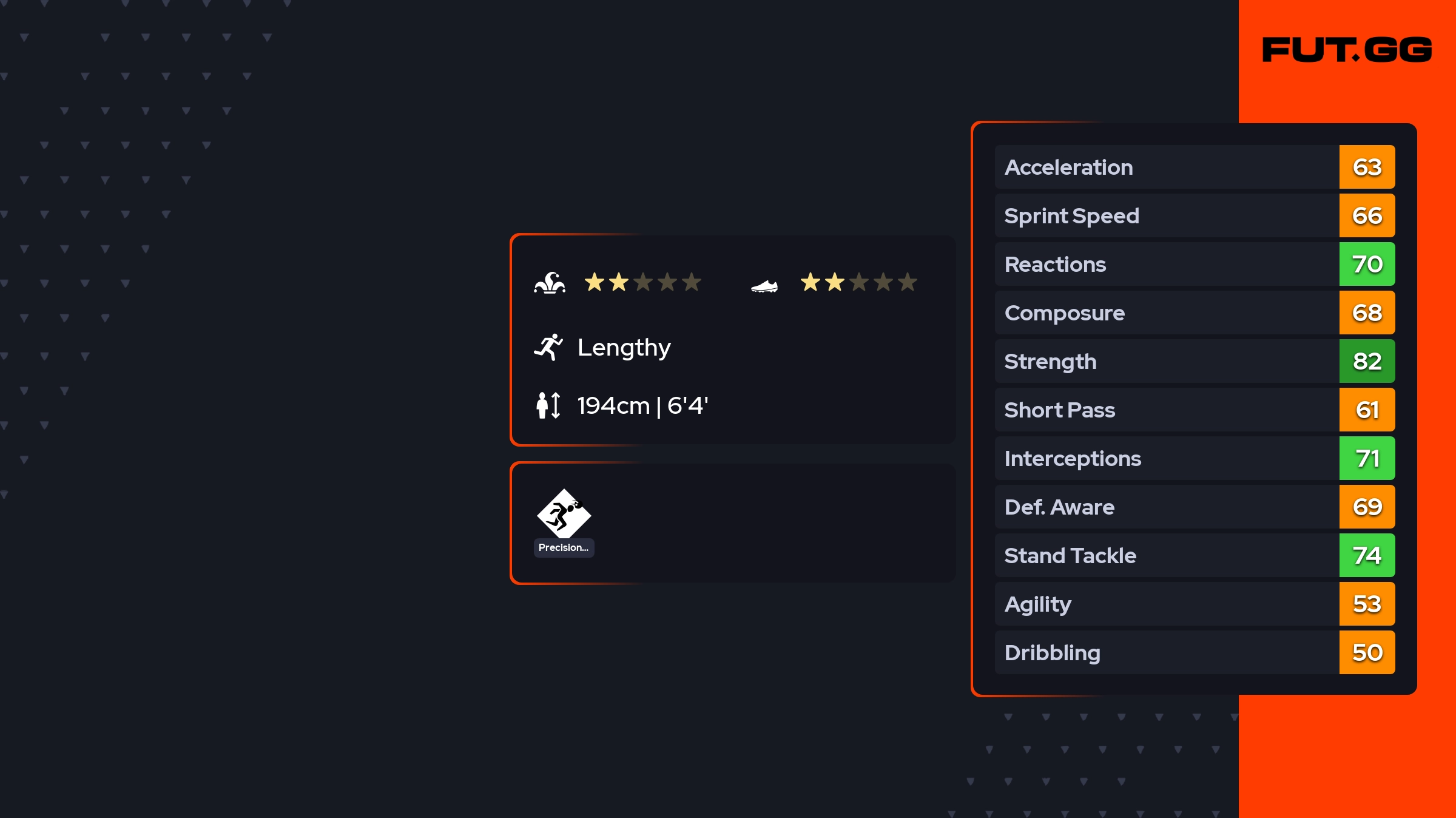
Task: Click the Lengthy acceleration type text
Action: click(x=624, y=347)
